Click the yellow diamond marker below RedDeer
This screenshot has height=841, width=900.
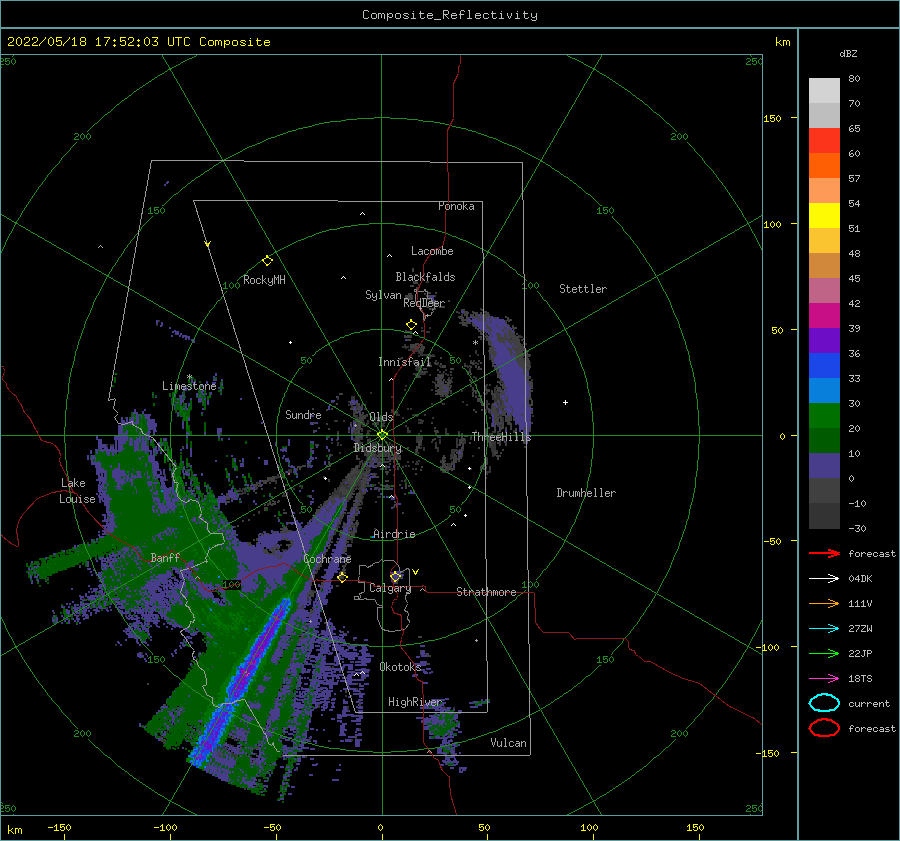pyautogui.click(x=411, y=325)
